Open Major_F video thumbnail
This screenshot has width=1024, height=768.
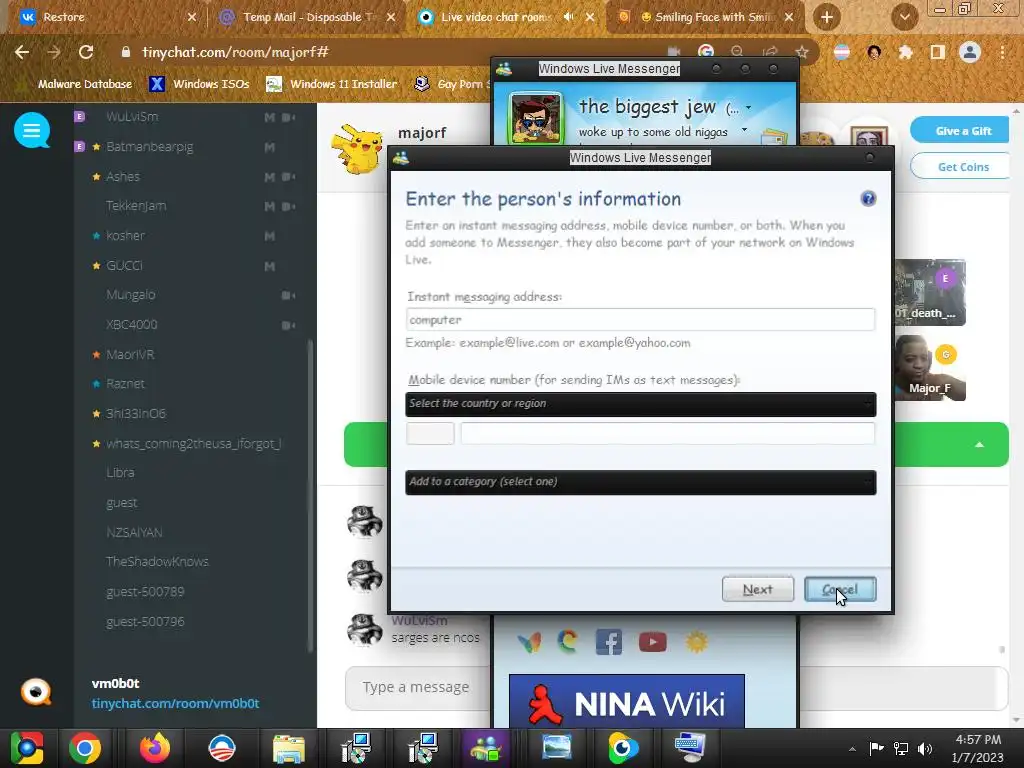(929, 368)
